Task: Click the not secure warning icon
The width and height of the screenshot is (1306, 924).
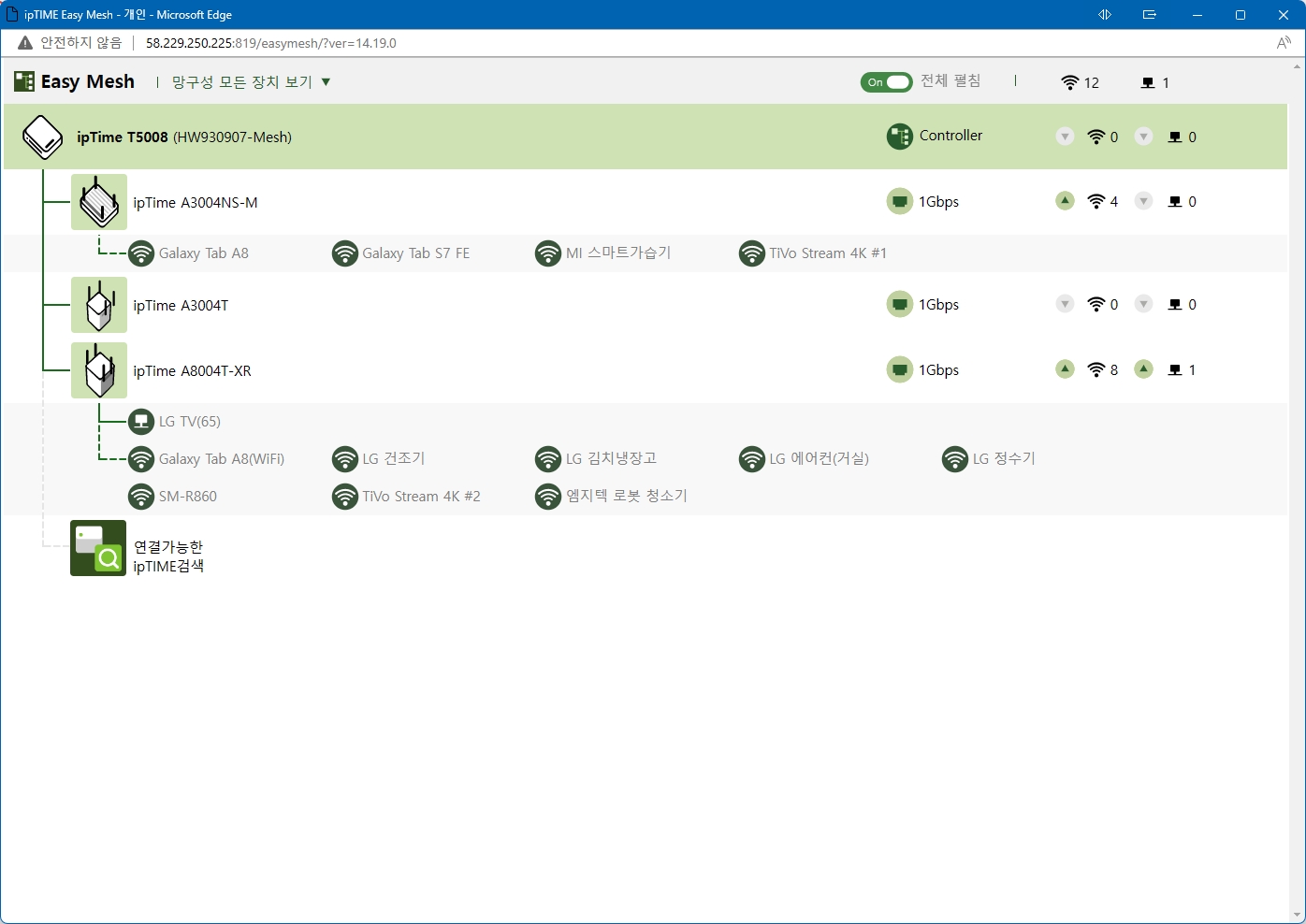Action: pyautogui.click(x=25, y=43)
